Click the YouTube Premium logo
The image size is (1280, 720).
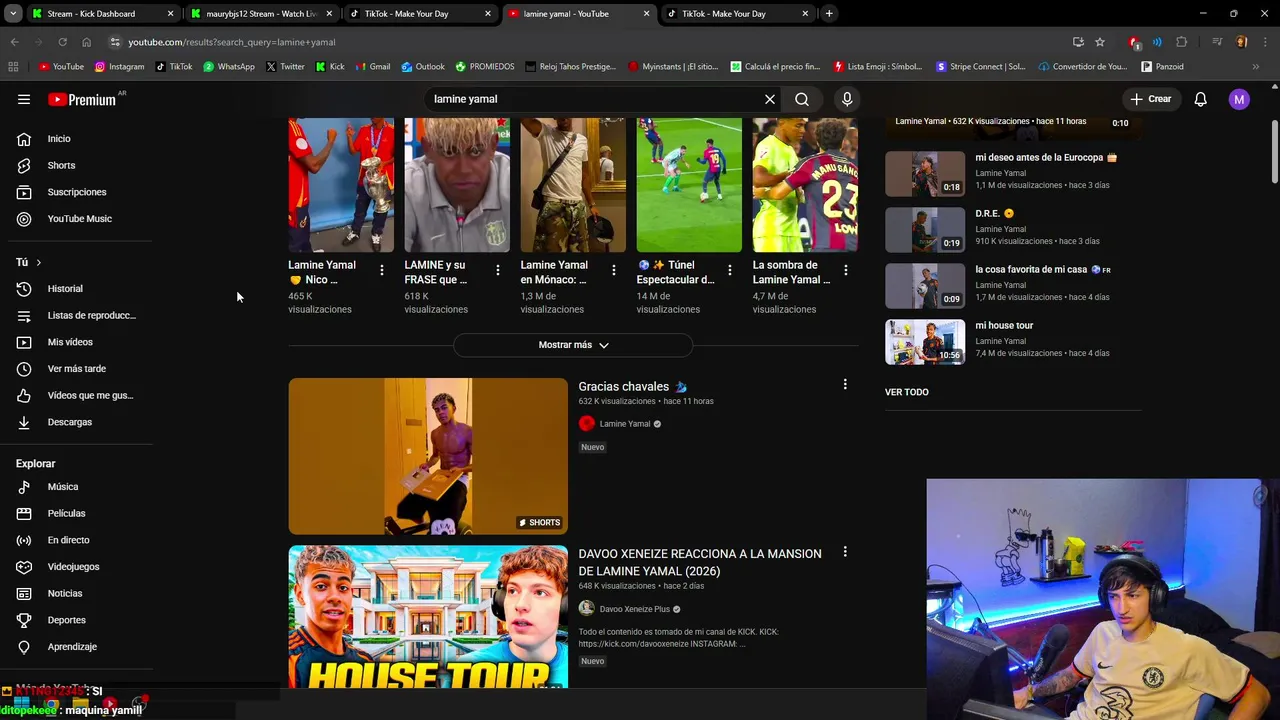click(83, 99)
